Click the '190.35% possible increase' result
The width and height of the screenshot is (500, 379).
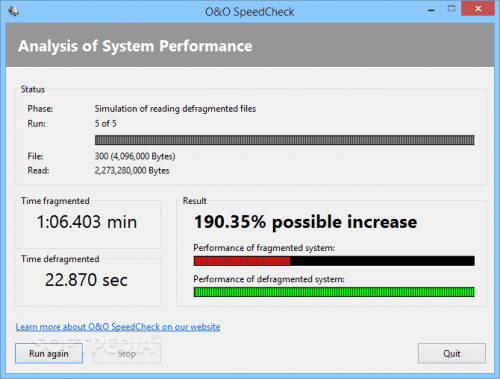pos(305,222)
